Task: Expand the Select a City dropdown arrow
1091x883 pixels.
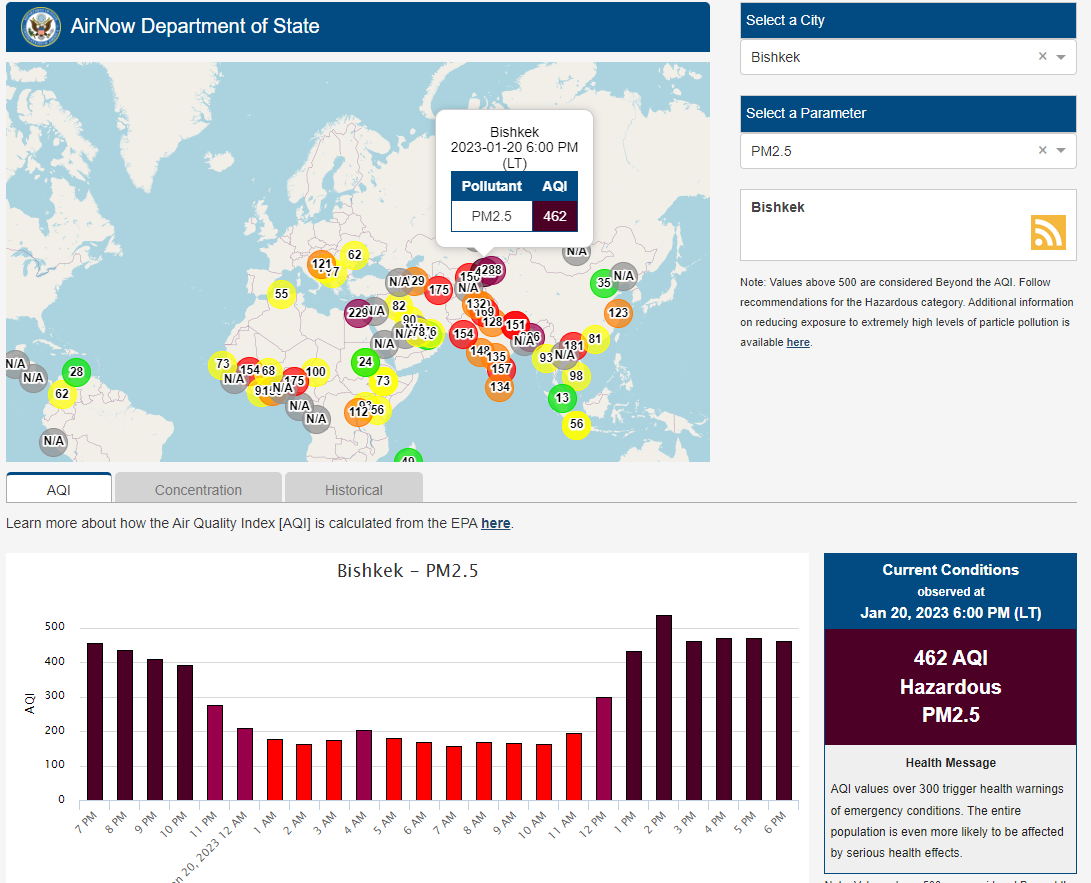Action: tap(1061, 57)
